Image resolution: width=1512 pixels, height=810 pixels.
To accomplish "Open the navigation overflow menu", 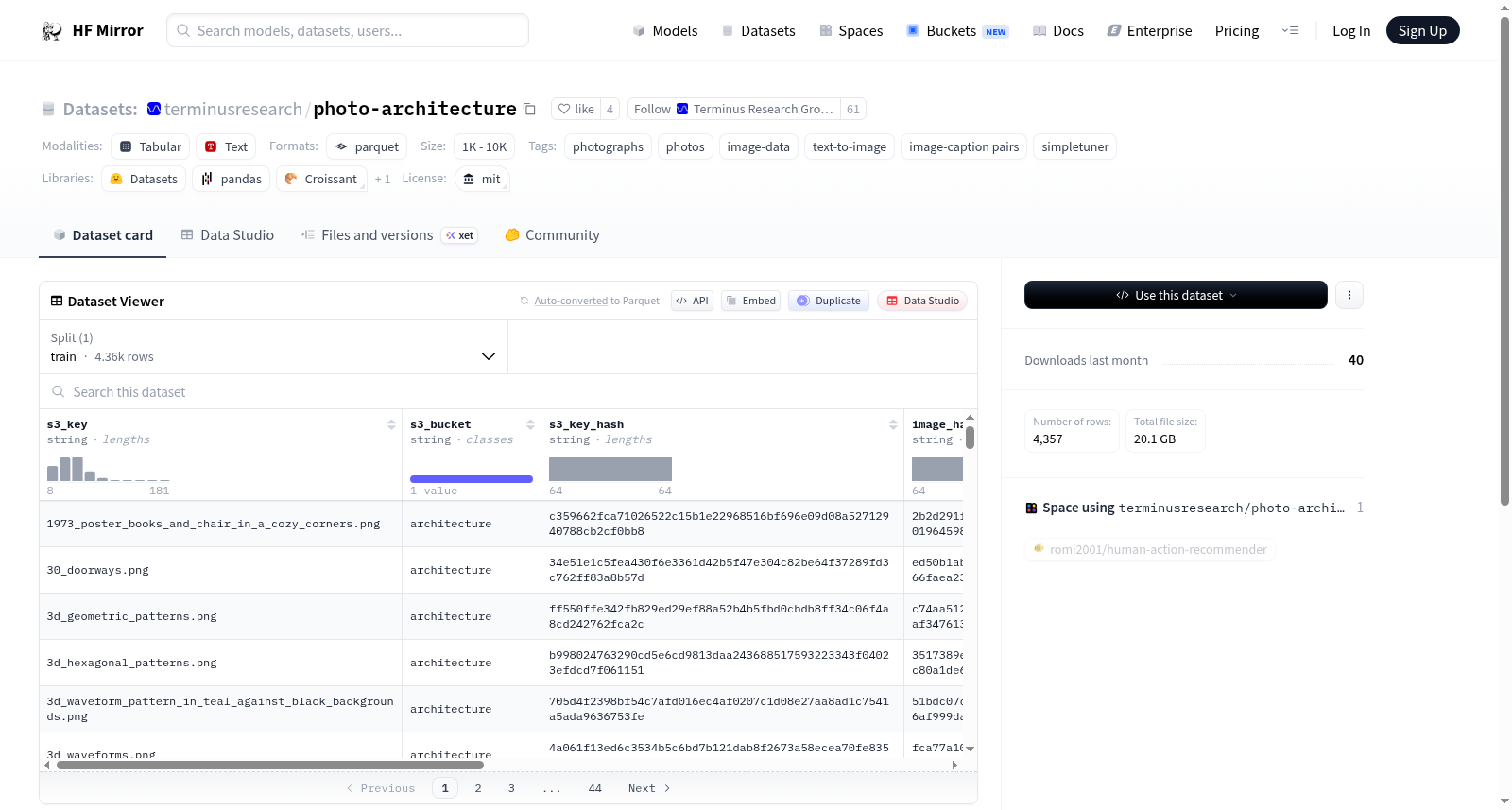I will [1290, 31].
